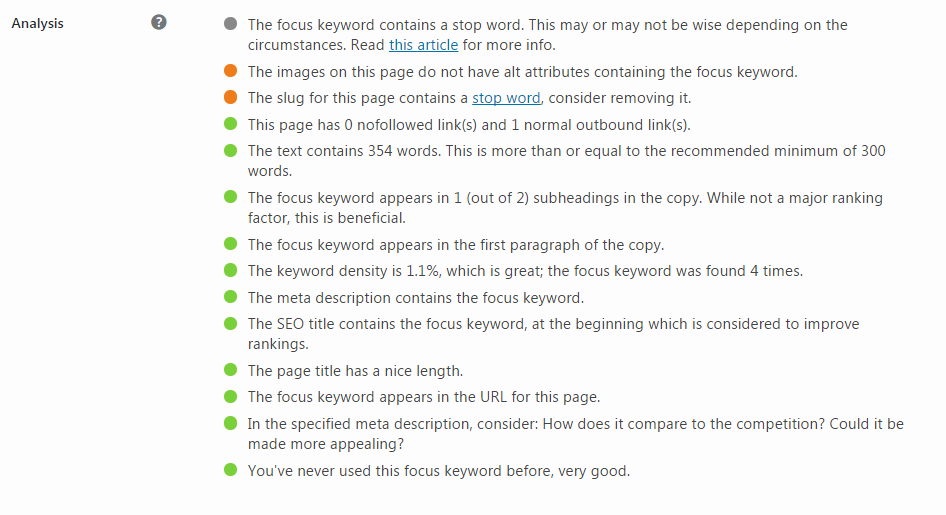The width and height of the screenshot is (946, 515).
Task: Open the 'this article' link
Action: pyautogui.click(x=424, y=45)
